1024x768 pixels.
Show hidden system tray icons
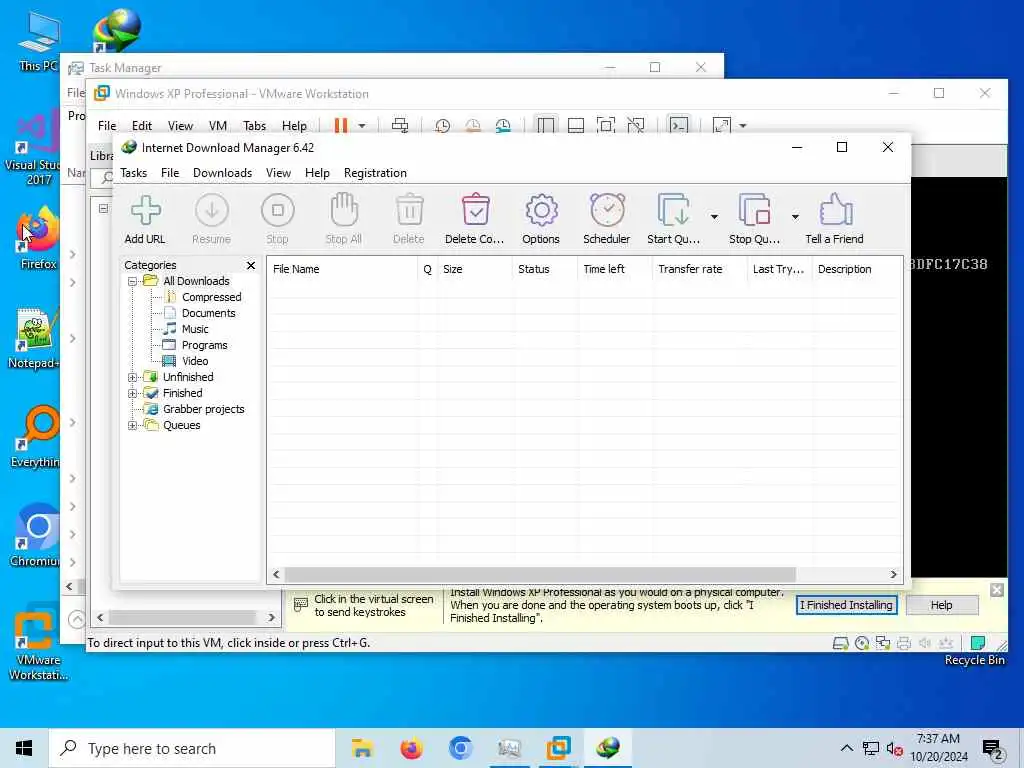click(846, 748)
